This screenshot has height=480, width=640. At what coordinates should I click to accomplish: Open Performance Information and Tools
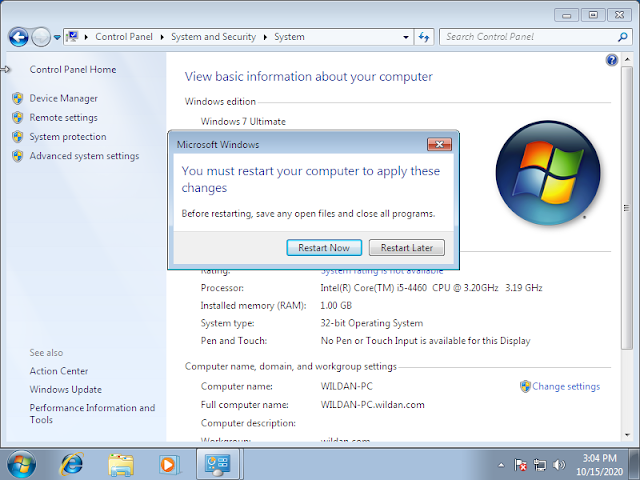tap(92, 413)
